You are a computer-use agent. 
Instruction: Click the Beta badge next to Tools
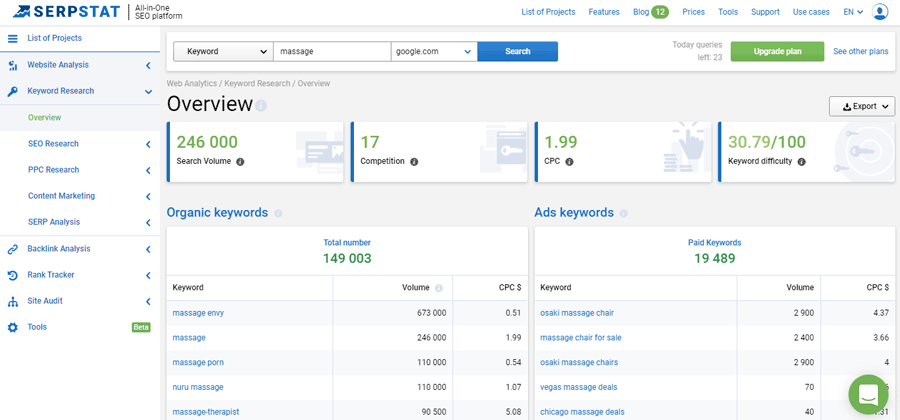(141, 327)
